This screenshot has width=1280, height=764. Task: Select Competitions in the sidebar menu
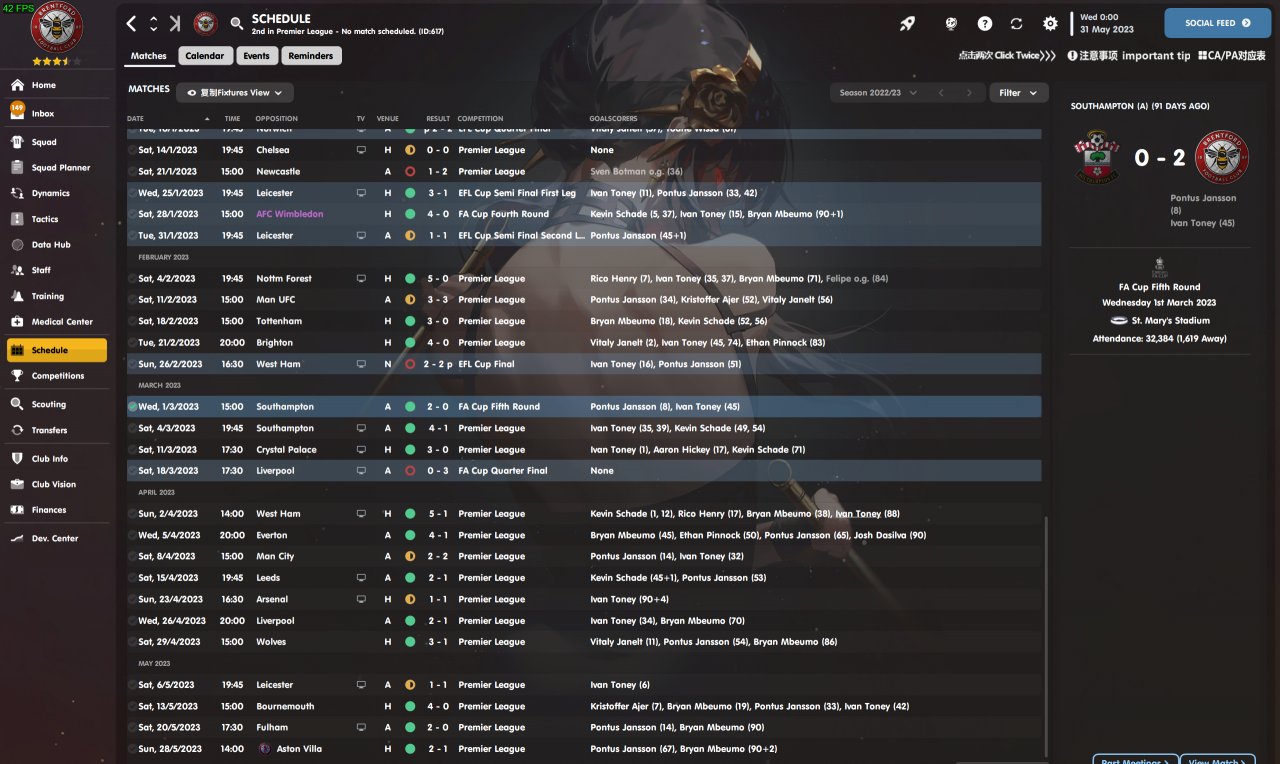pyautogui.click(x=55, y=376)
